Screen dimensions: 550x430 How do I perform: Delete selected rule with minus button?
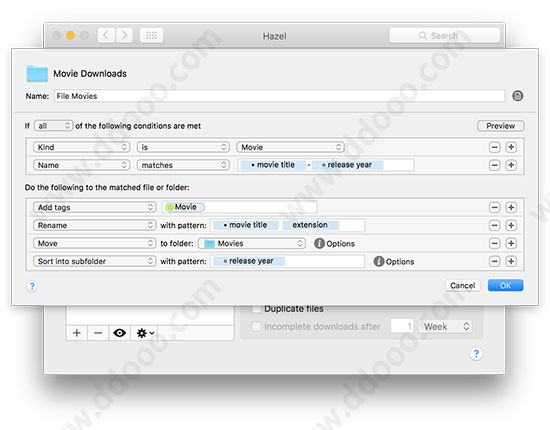click(98, 333)
